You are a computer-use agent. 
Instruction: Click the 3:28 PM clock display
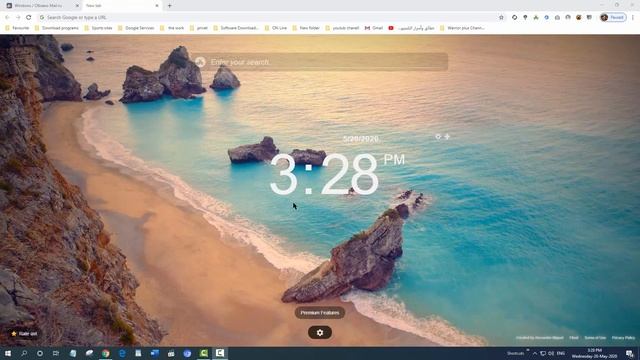click(337, 174)
